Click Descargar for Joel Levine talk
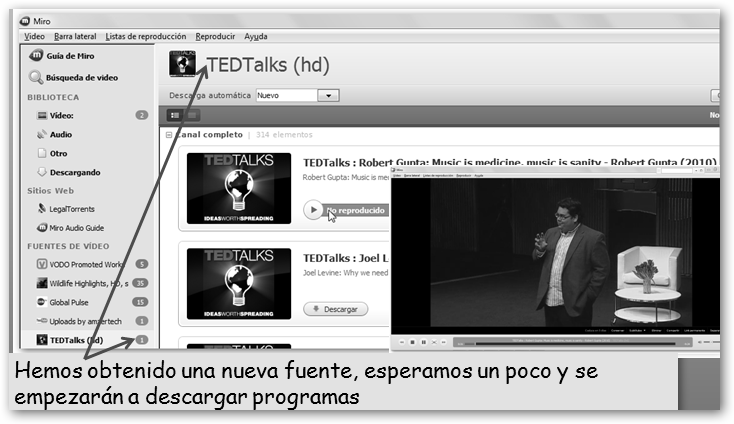Viewport: 734px width, 424px height. [335, 309]
